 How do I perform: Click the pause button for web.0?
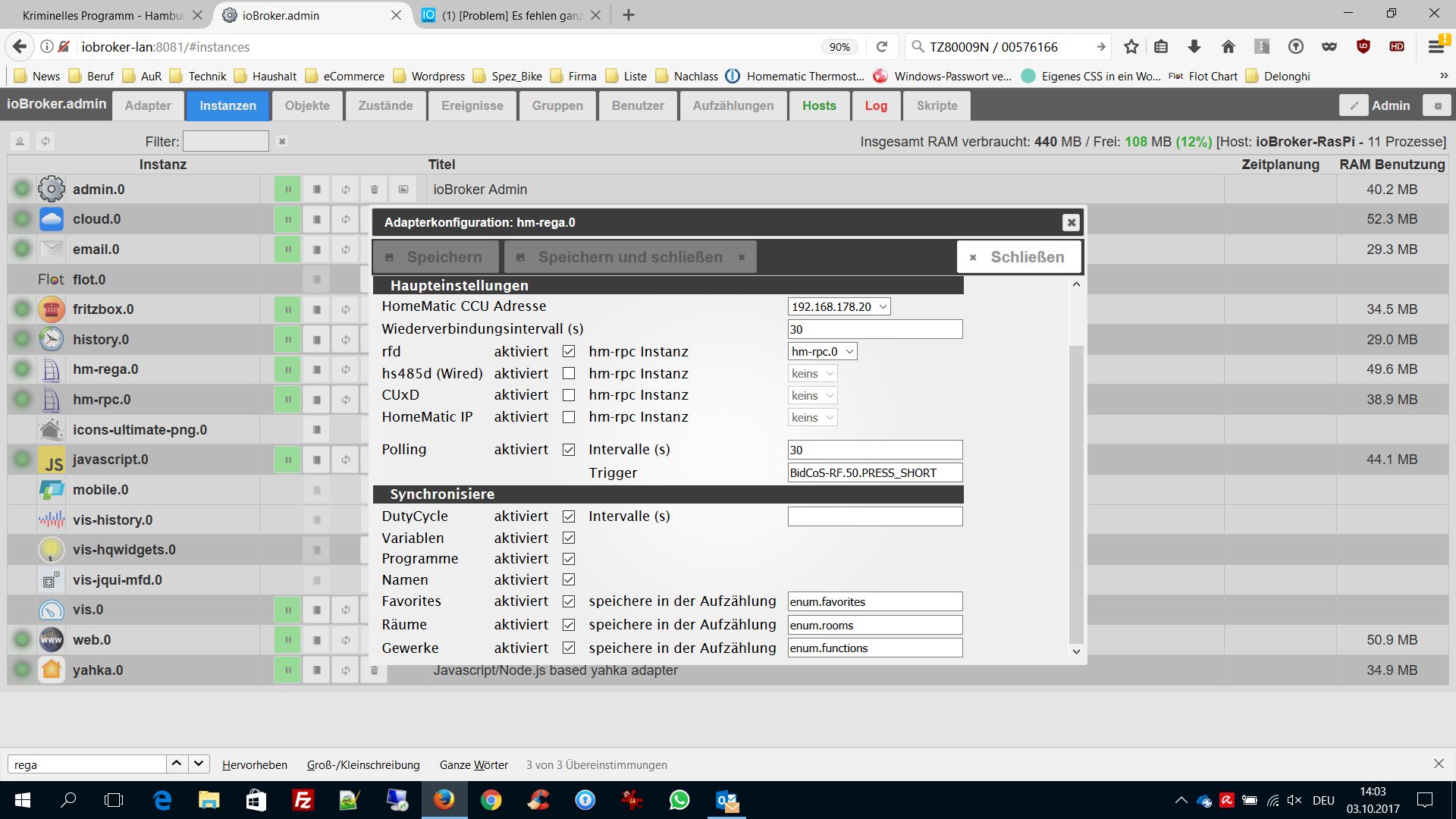(287, 640)
